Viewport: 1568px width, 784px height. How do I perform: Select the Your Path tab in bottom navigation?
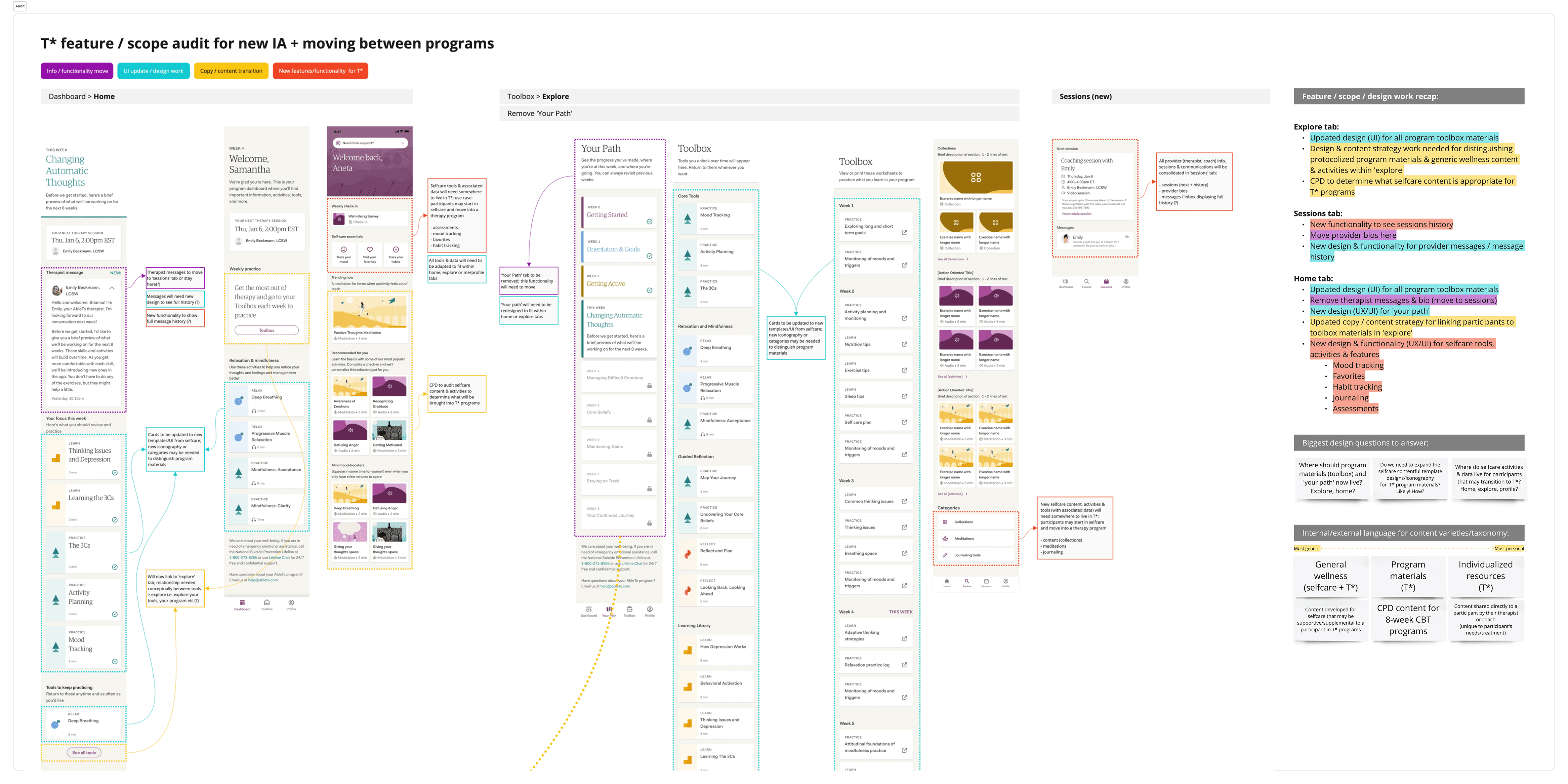click(x=609, y=612)
